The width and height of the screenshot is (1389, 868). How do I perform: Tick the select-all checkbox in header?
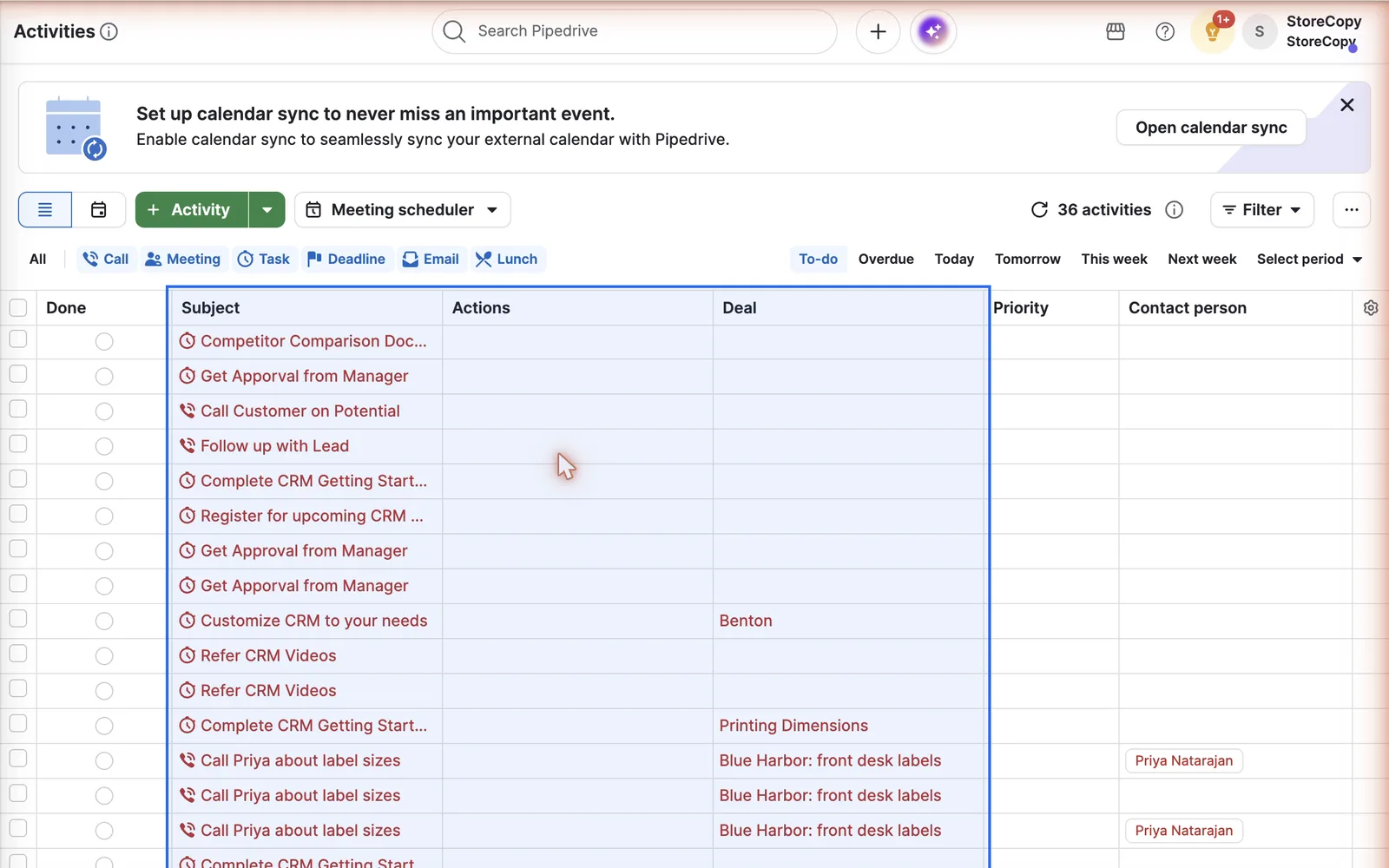[18, 307]
